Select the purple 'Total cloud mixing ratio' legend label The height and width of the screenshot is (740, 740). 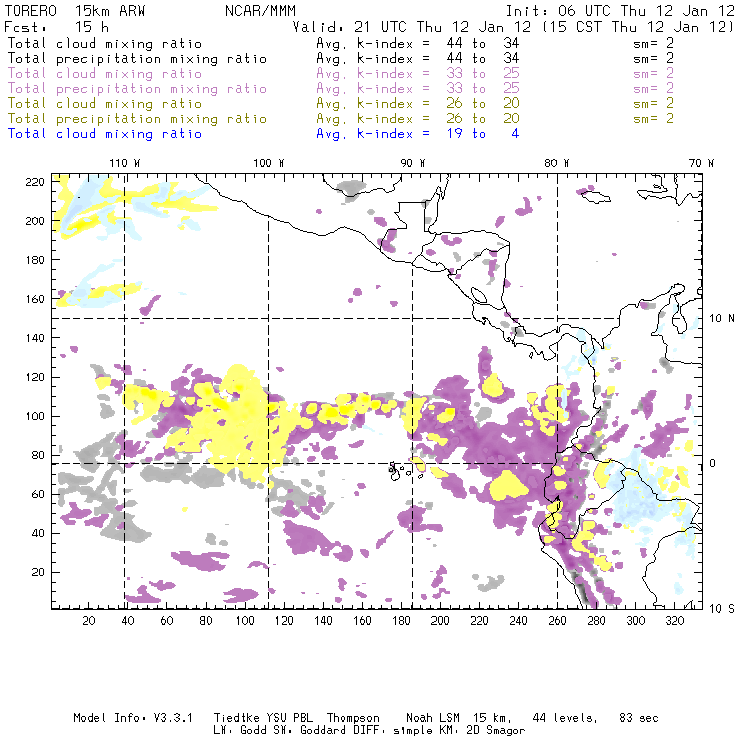tap(105, 74)
